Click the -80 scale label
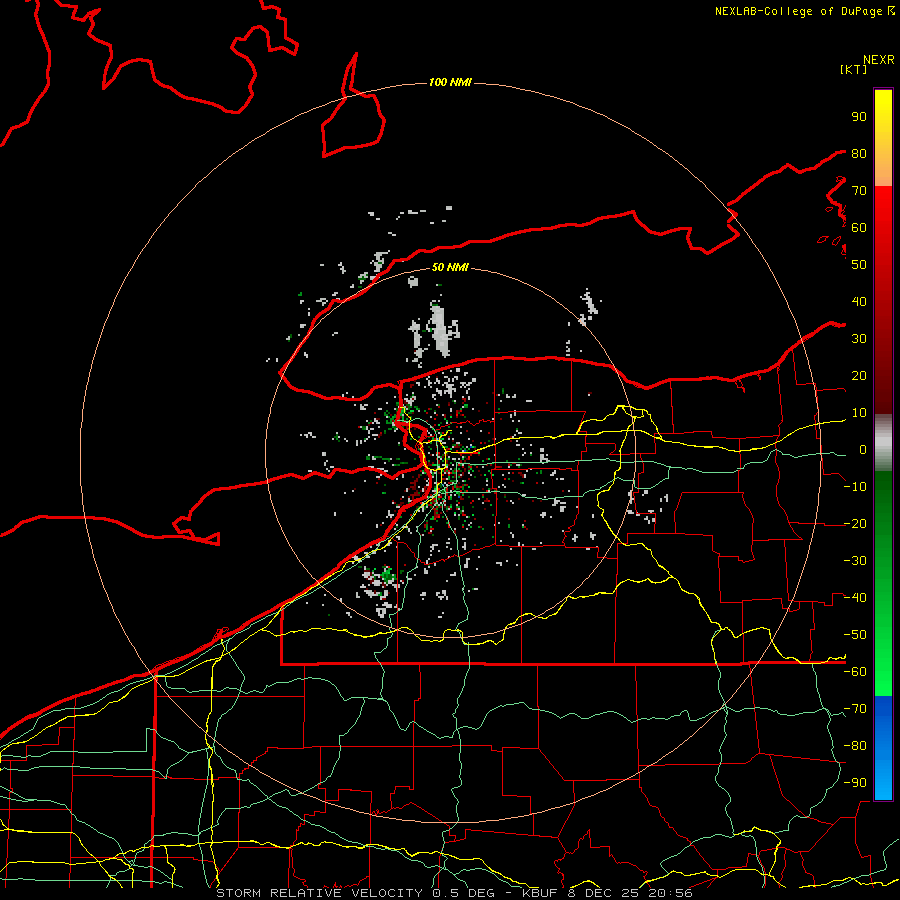Screen dimensions: 900x900 click(855, 746)
